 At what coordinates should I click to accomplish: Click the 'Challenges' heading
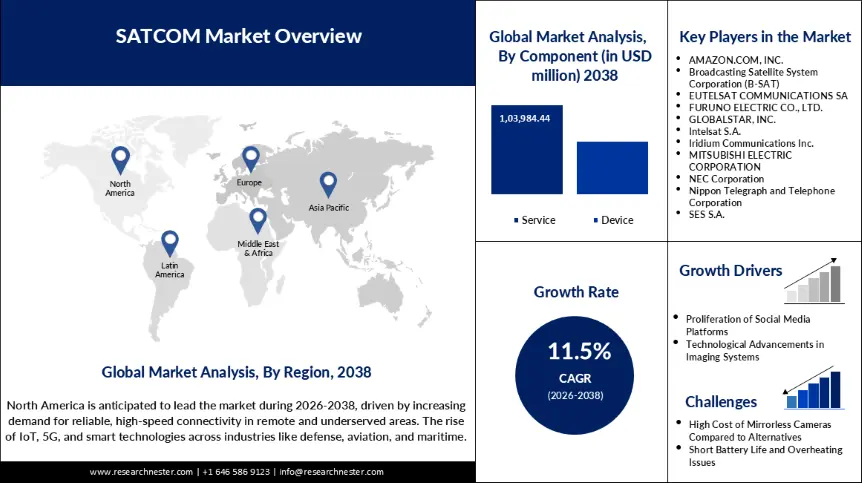pos(721,402)
